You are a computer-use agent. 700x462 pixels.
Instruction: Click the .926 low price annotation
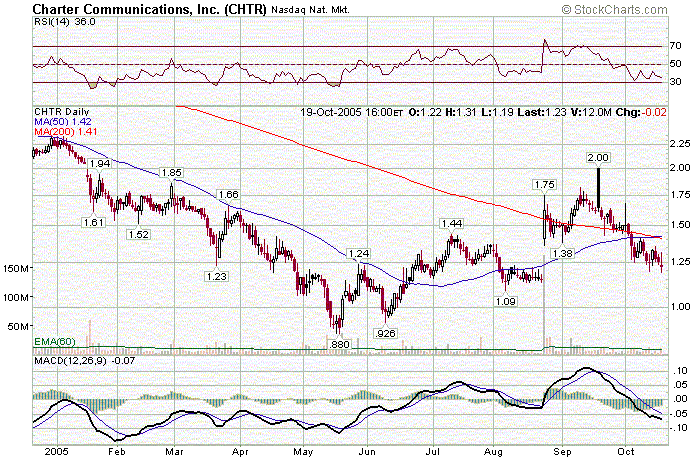click(x=385, y=333)
